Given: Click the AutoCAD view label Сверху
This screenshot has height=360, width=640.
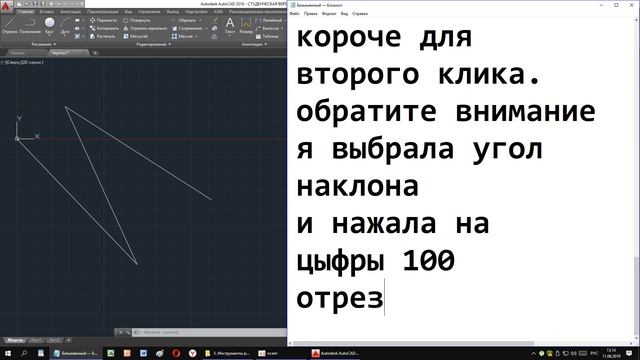Looking at the screenshot, I should click(13, 62).
